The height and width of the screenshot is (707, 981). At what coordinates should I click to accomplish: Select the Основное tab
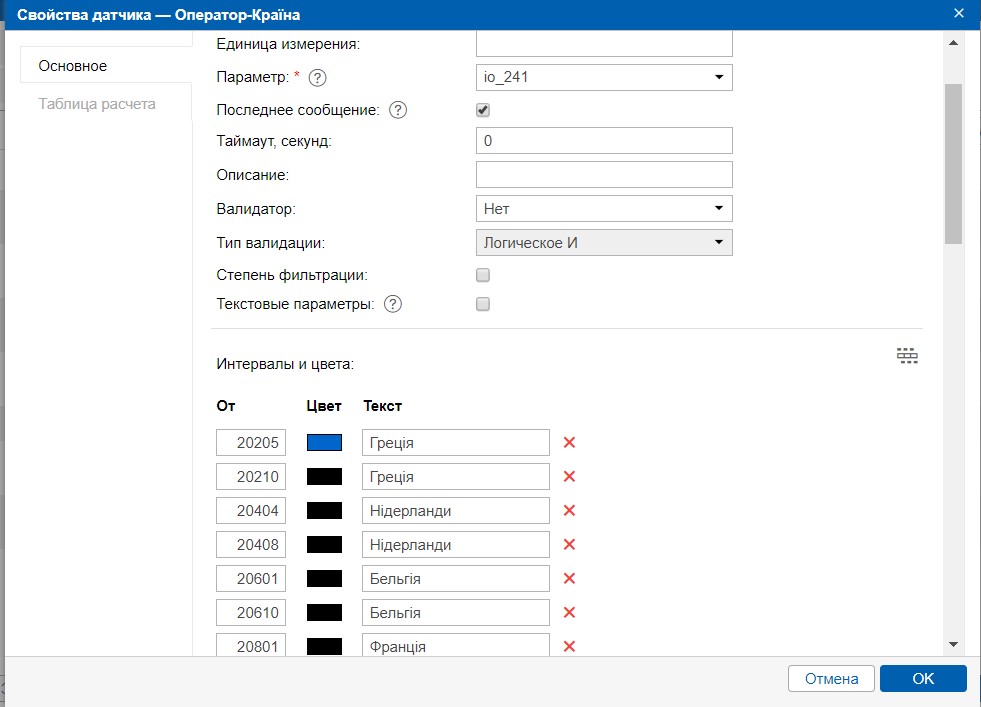click(x=73, y=66)
